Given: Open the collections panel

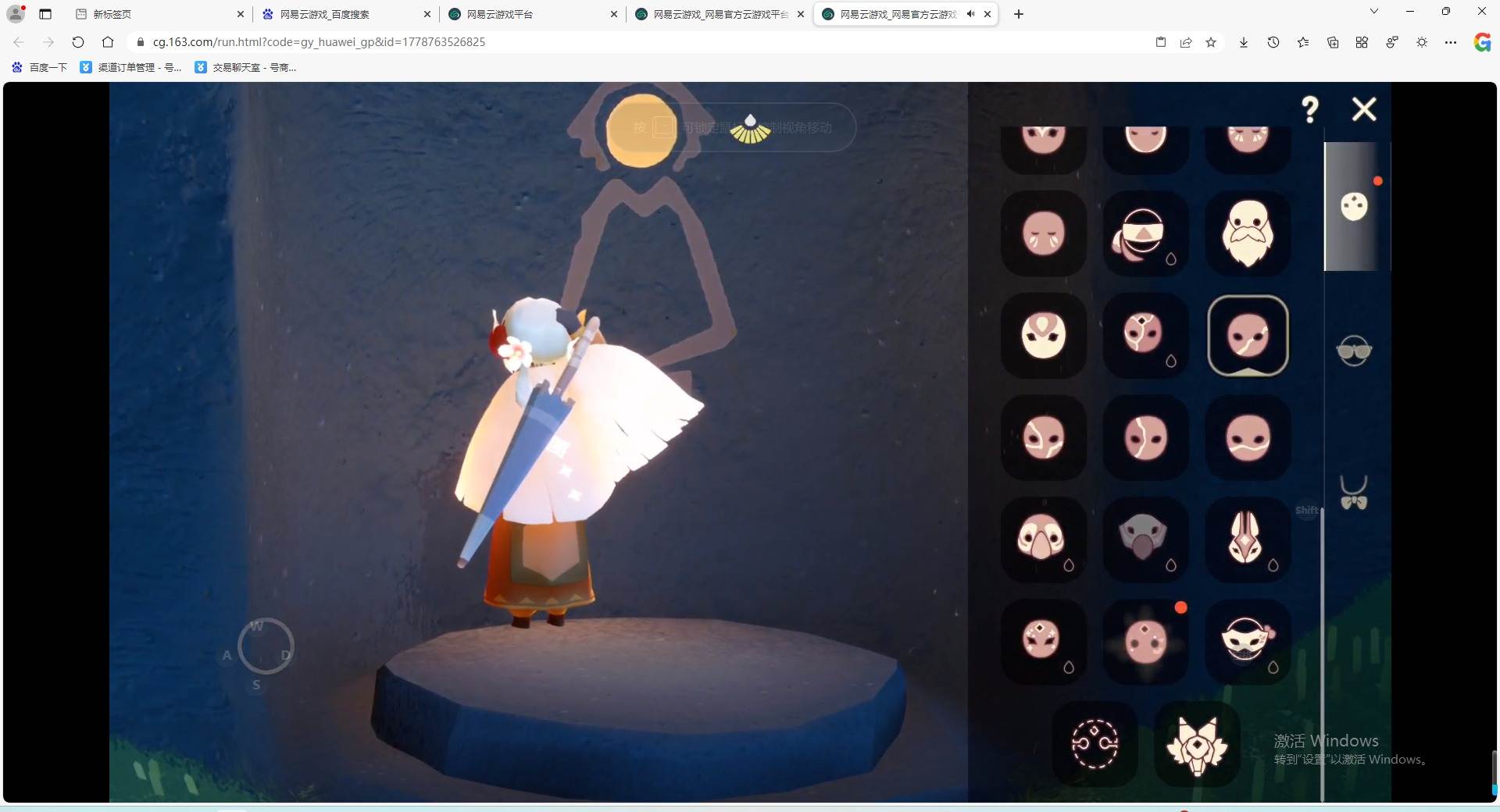Looking at the screenshot, I should point(1333,42).
